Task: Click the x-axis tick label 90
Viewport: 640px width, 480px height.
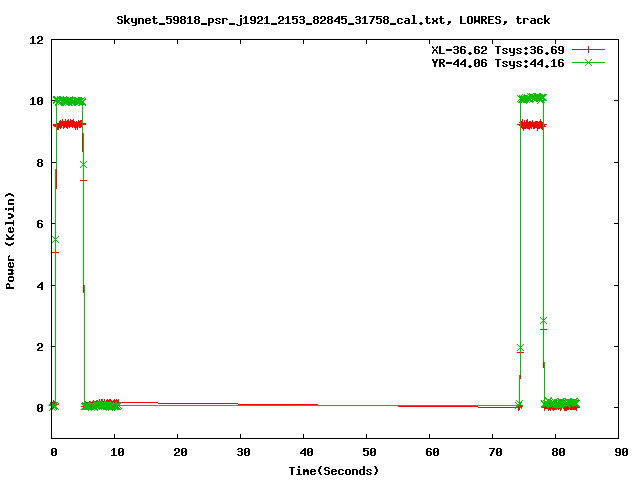Action: 621,452
